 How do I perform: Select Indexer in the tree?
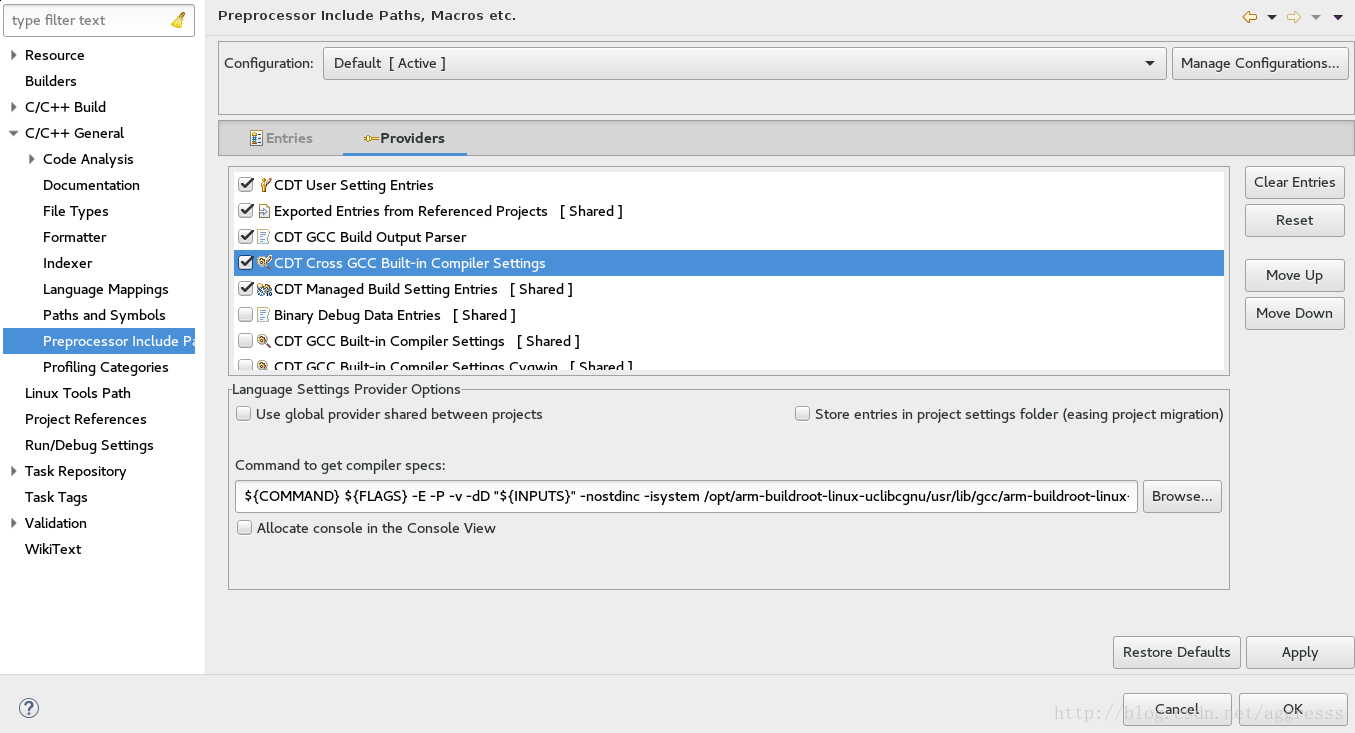tap(67, 263)
